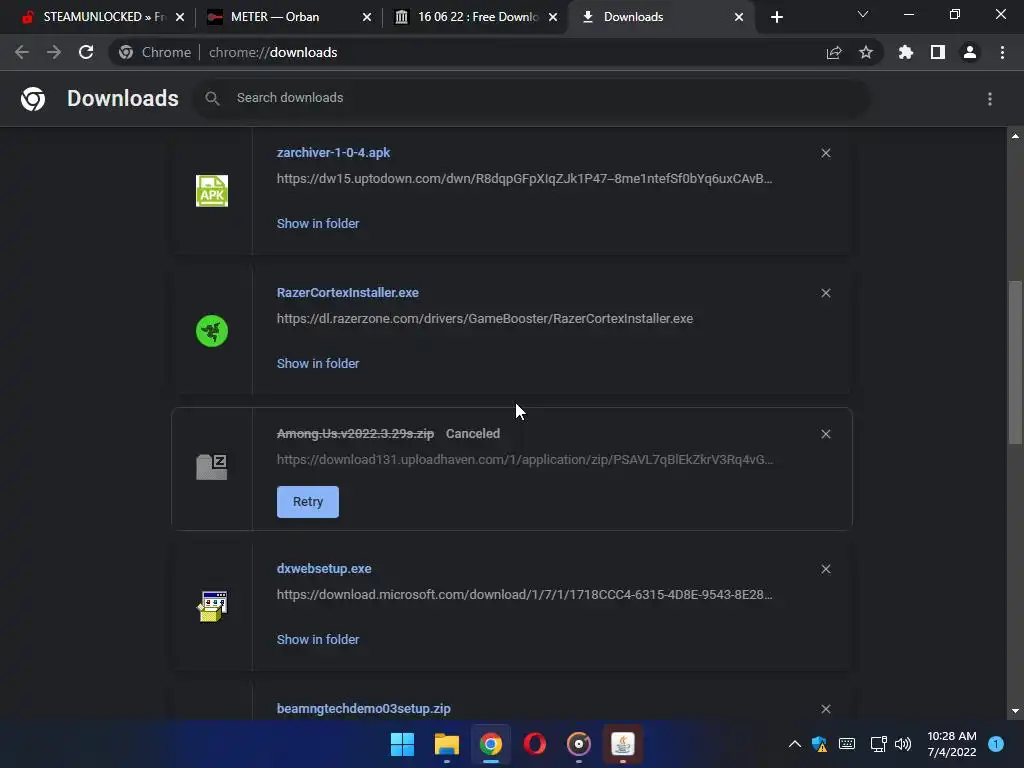Toggle the Chrome side panel icon
Screen dimensions: 1024x768
[938, 52]
